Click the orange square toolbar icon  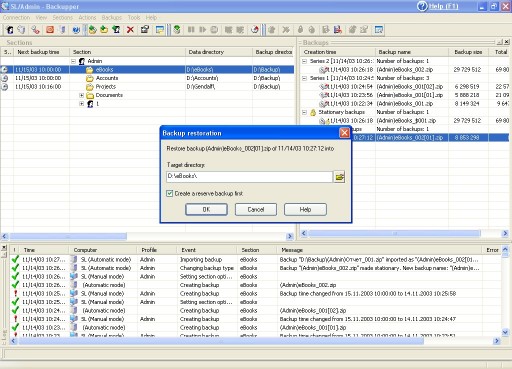[50, 30]
